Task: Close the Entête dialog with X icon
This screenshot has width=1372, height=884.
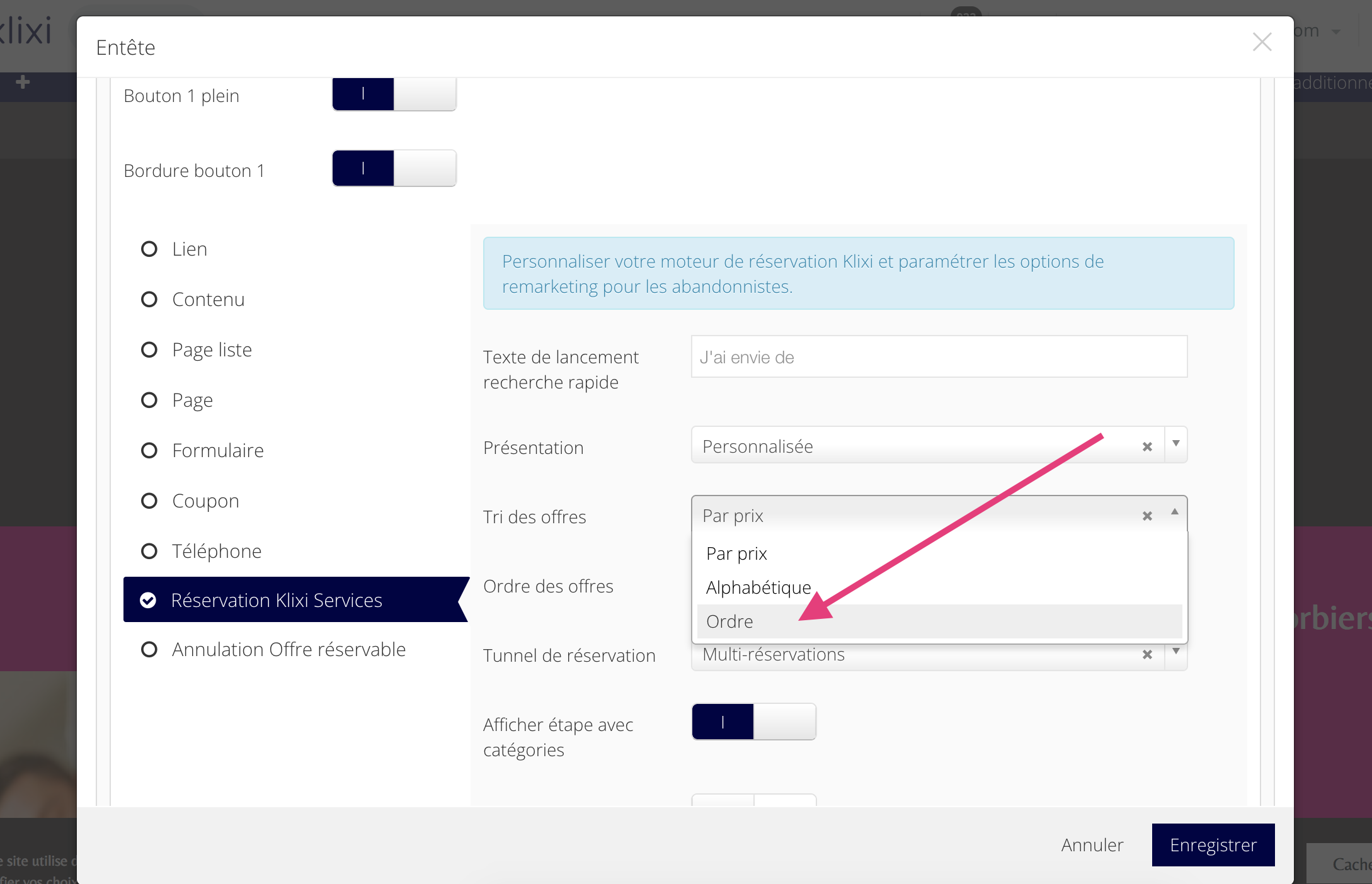Action: click(1262, 42)
